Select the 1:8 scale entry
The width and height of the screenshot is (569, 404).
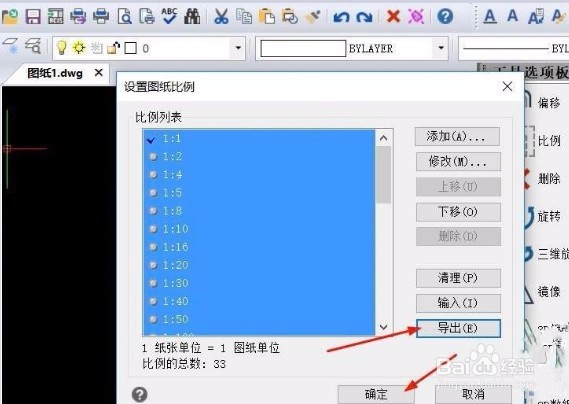pyautogui.click(x=259, y=211)
